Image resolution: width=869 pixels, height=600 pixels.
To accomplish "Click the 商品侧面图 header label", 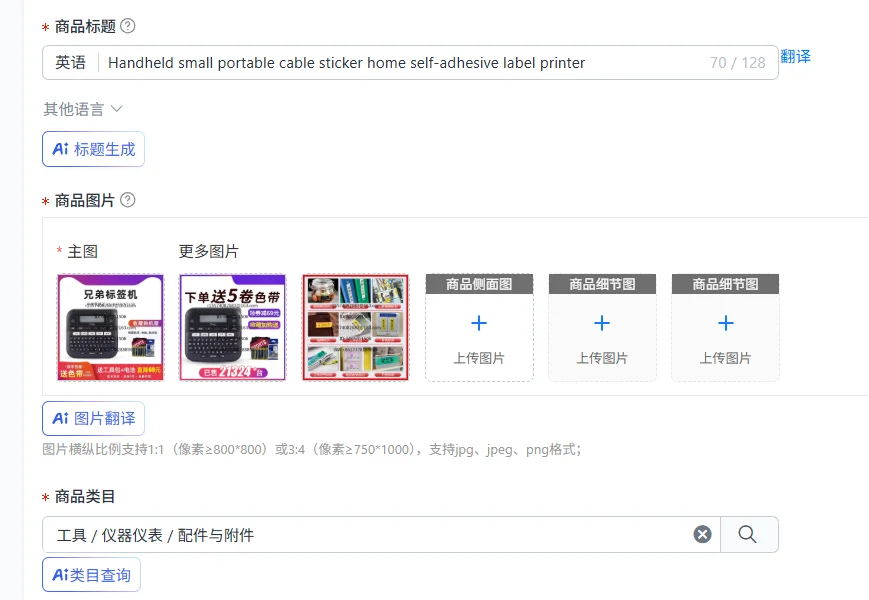I will point(479,284).
